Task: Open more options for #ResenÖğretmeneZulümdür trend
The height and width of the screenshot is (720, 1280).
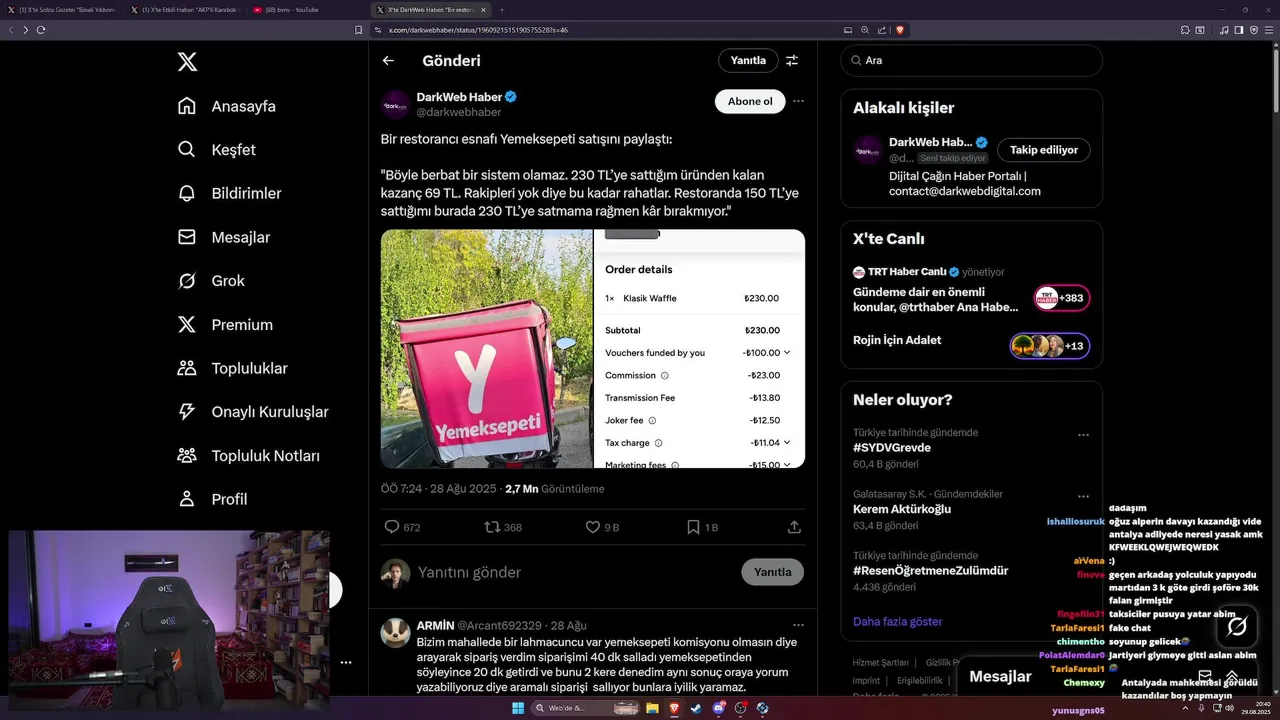Action: [1083, 557]
